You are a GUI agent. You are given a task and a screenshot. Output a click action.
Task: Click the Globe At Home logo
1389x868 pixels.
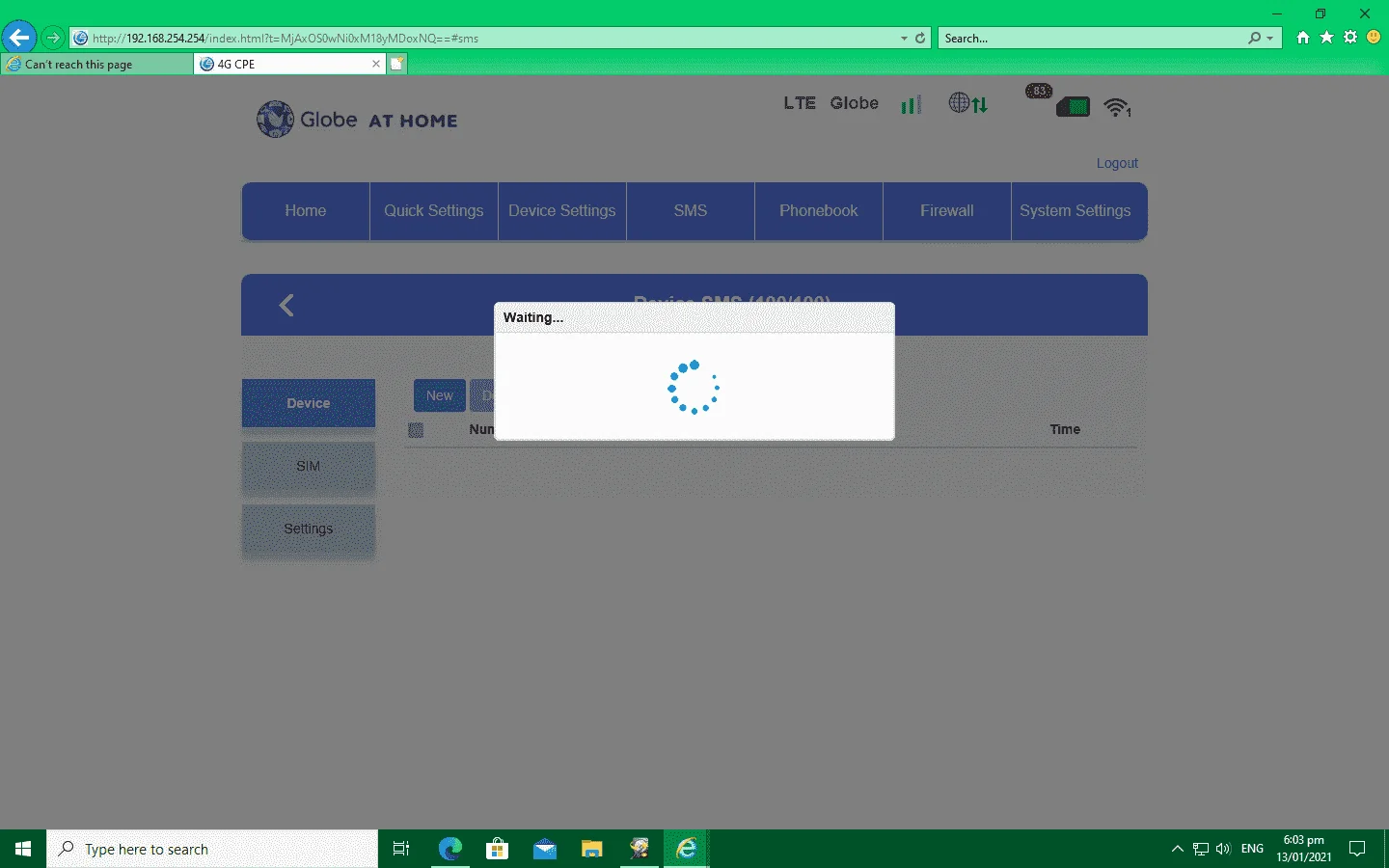pyautogui.click(x=357, y=120)
